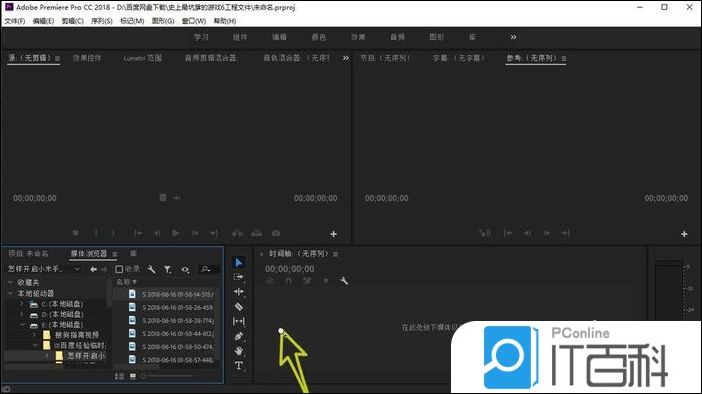
Task: Open the 节目: (无序列) program tab
Action: point(385,58)
